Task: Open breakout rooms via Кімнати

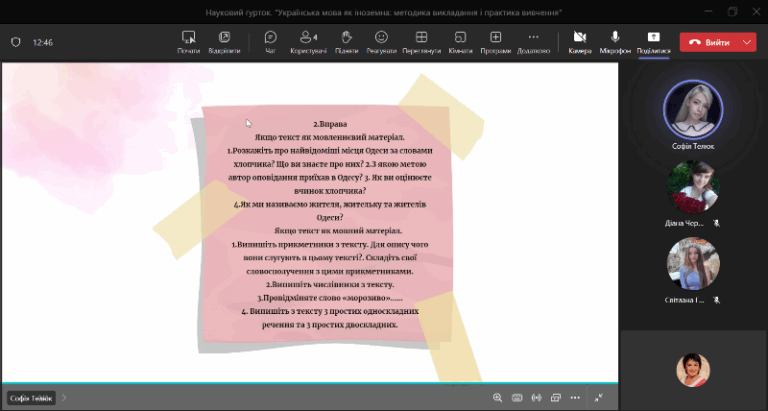Action: coord(460,41)
